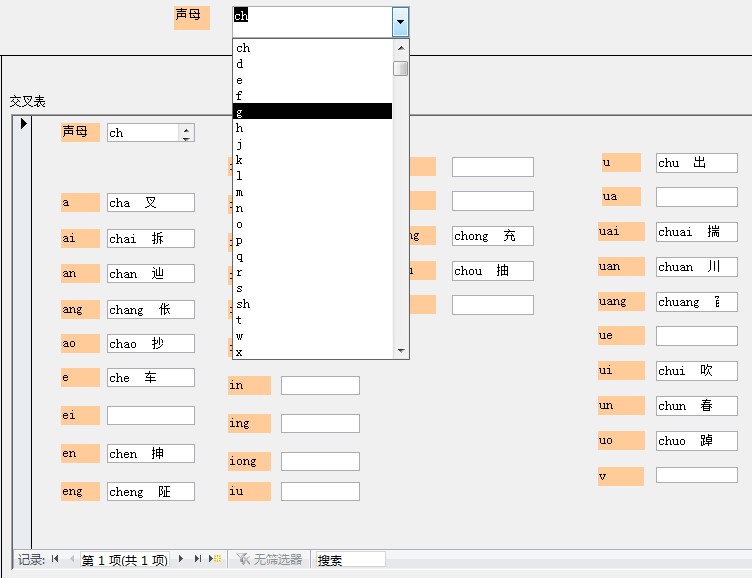The width and height of the screenshot is (752, 578).
Task: Click the 'chong 充' text field
Action: point(492,236)
